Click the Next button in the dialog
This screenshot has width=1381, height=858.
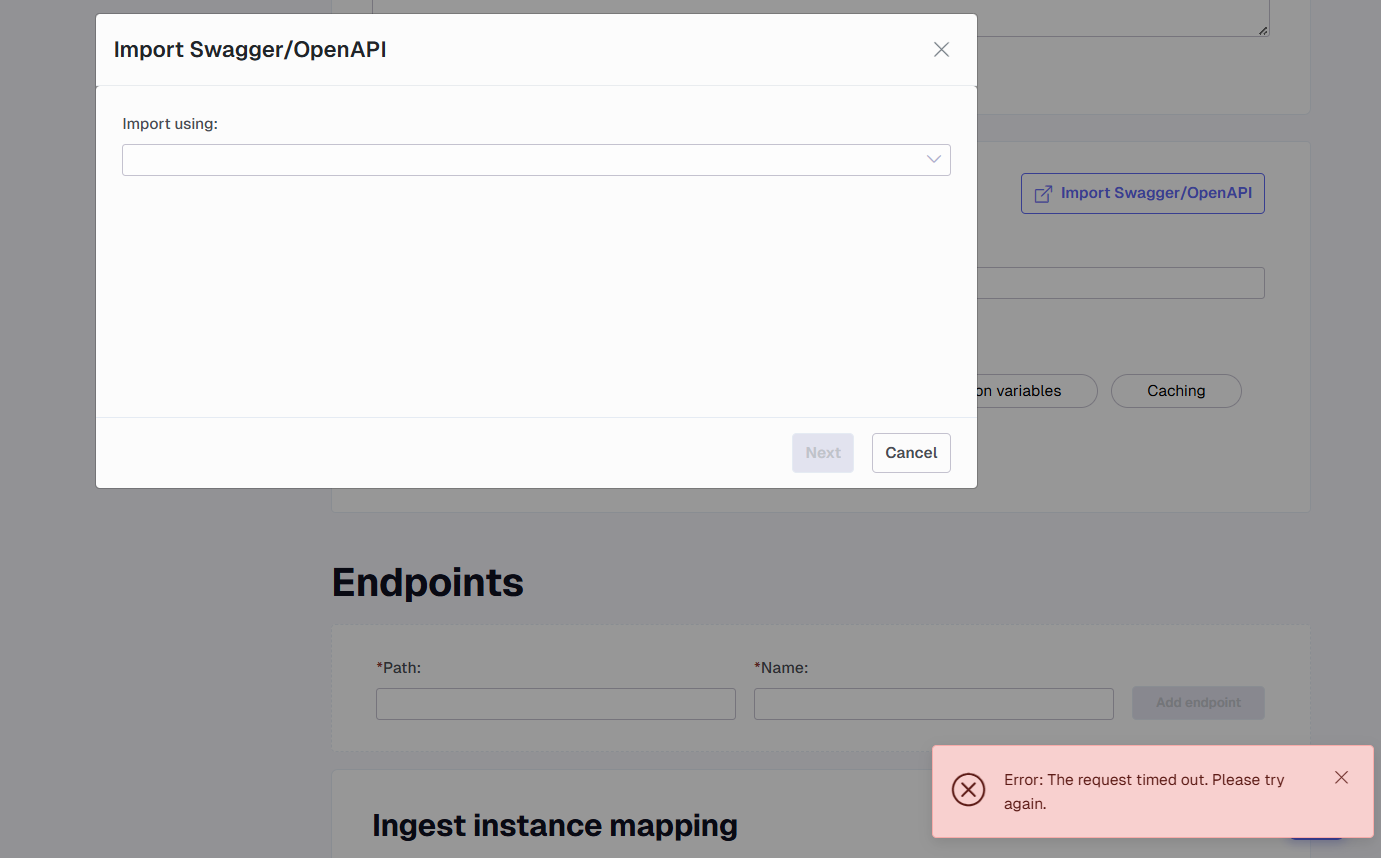pos(823,453)
